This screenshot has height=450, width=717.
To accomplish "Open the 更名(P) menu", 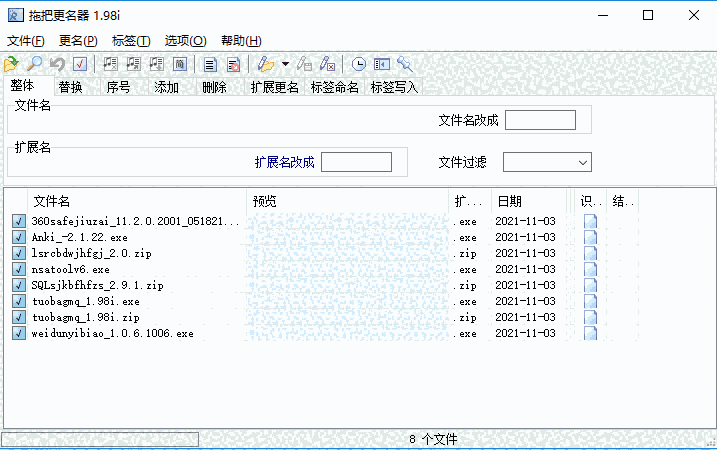I will point(78,41).
